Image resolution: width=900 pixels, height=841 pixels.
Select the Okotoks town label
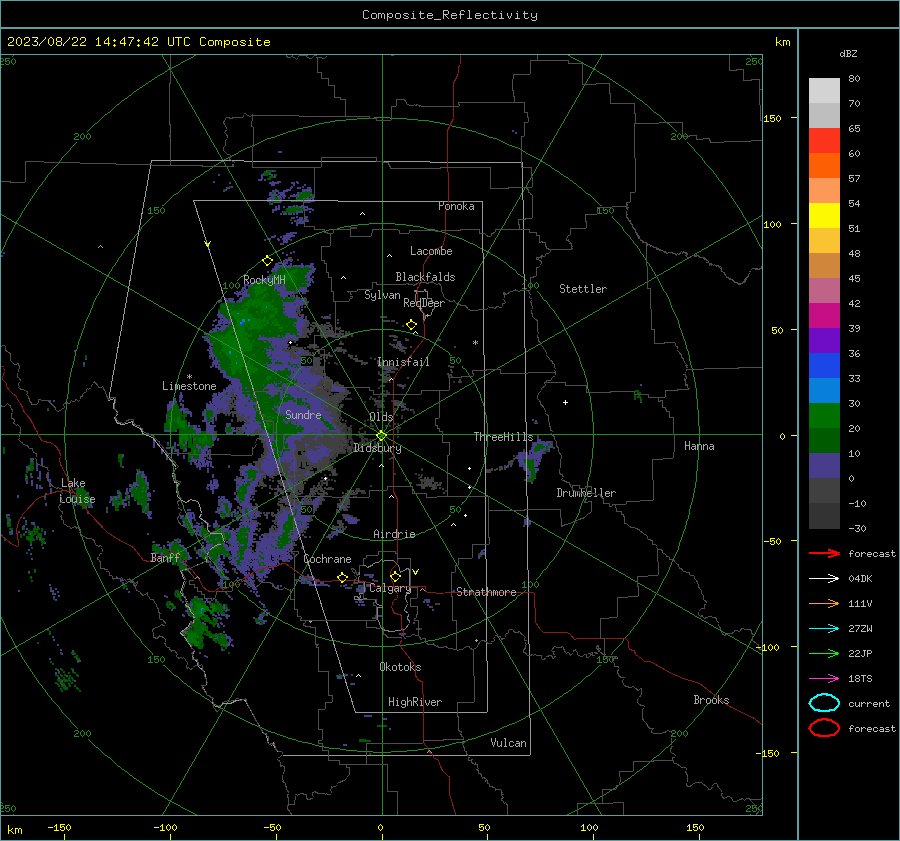click(x=400, y=667)
